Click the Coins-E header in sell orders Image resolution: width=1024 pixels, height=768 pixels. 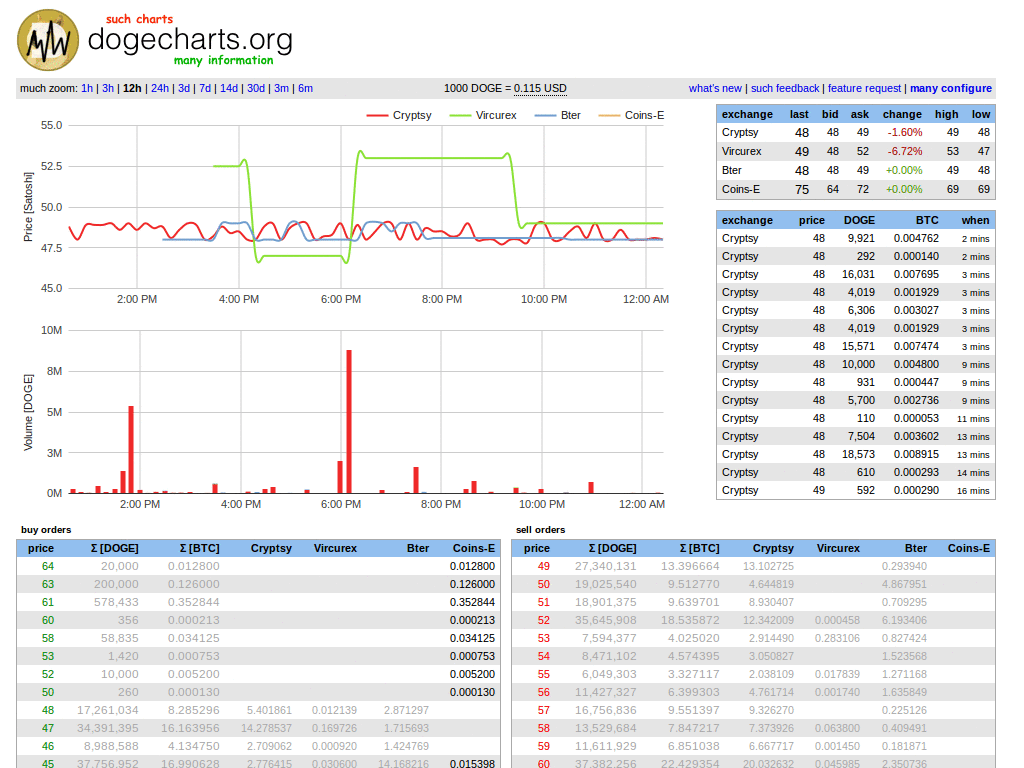click(968, 549)
